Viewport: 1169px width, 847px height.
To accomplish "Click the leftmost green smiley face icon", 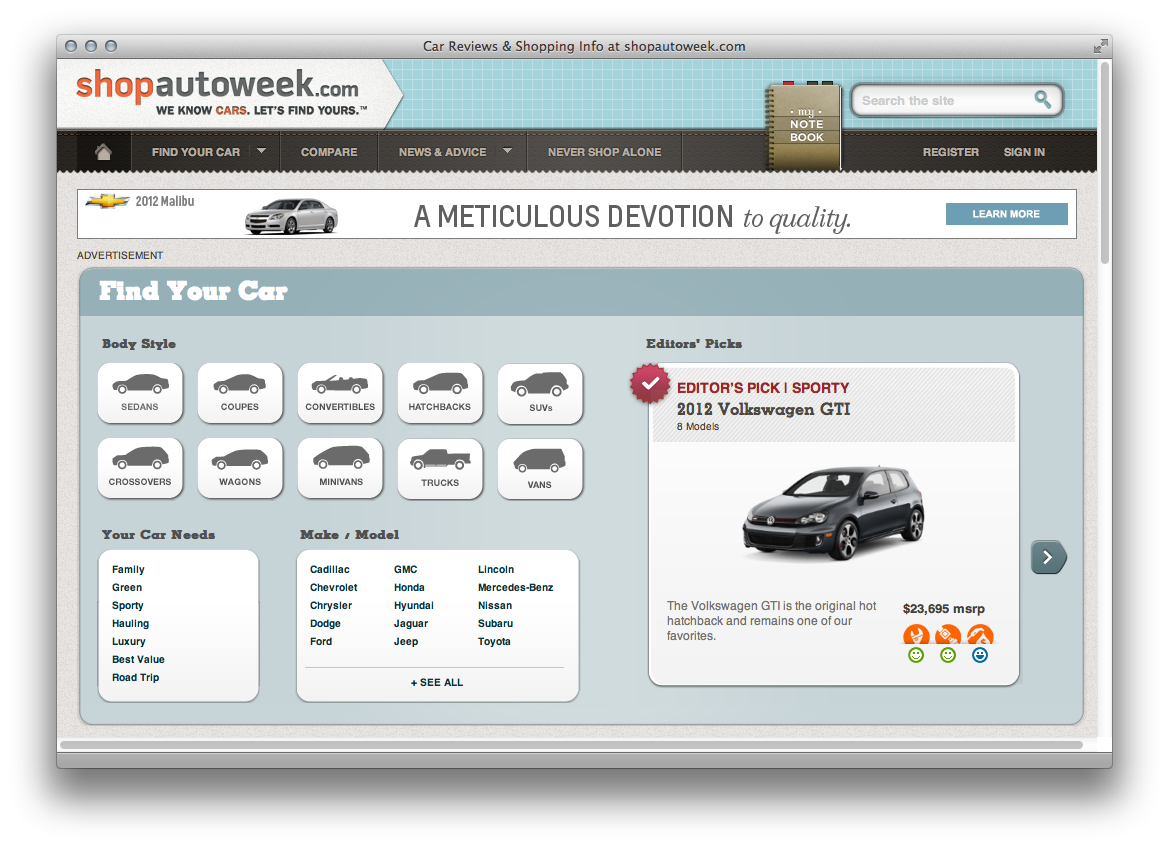I will click(916, 655).
